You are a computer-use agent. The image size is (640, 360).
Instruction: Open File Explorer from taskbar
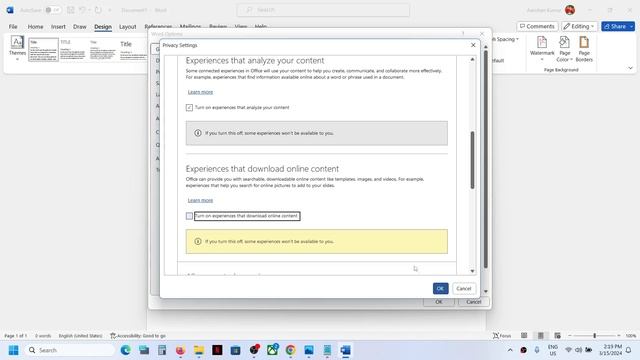(199, 350)
